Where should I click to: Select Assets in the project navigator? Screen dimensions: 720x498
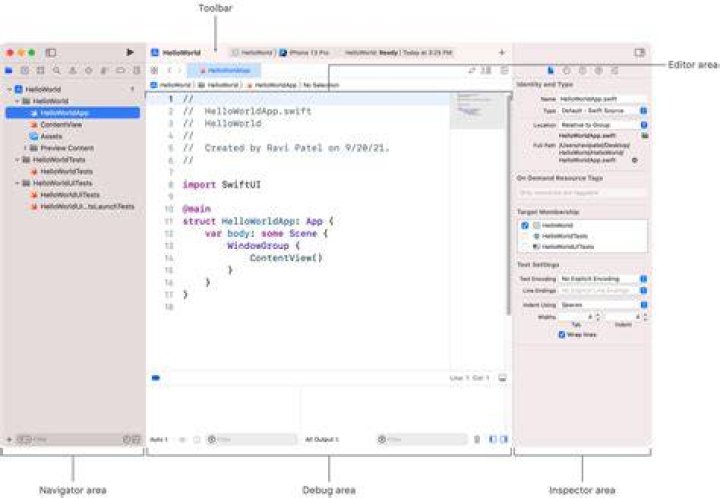pos(46,136)
